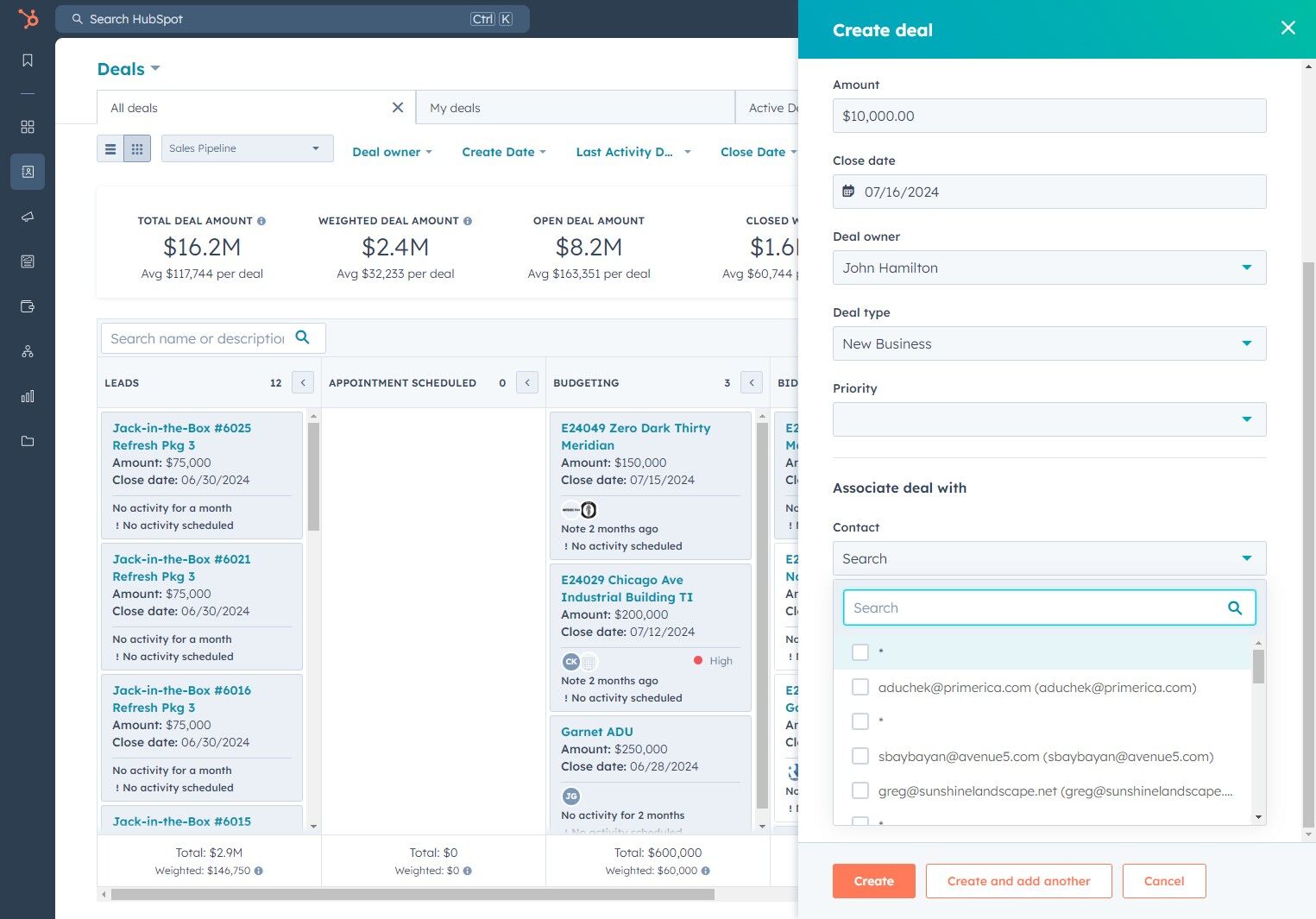Image resolution: width=1316 pixels, height=919 pixels.
Task: Collapse the Leads column
Action: point(303,382)
